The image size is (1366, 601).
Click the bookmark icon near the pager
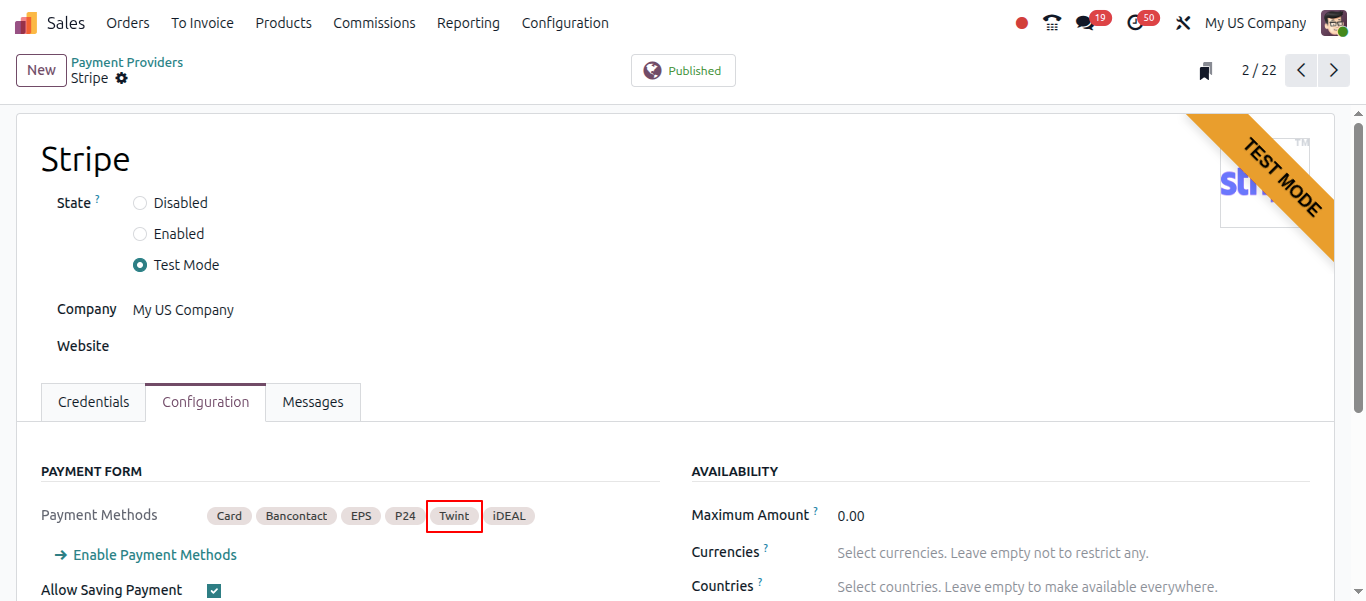pos(1206,71)
